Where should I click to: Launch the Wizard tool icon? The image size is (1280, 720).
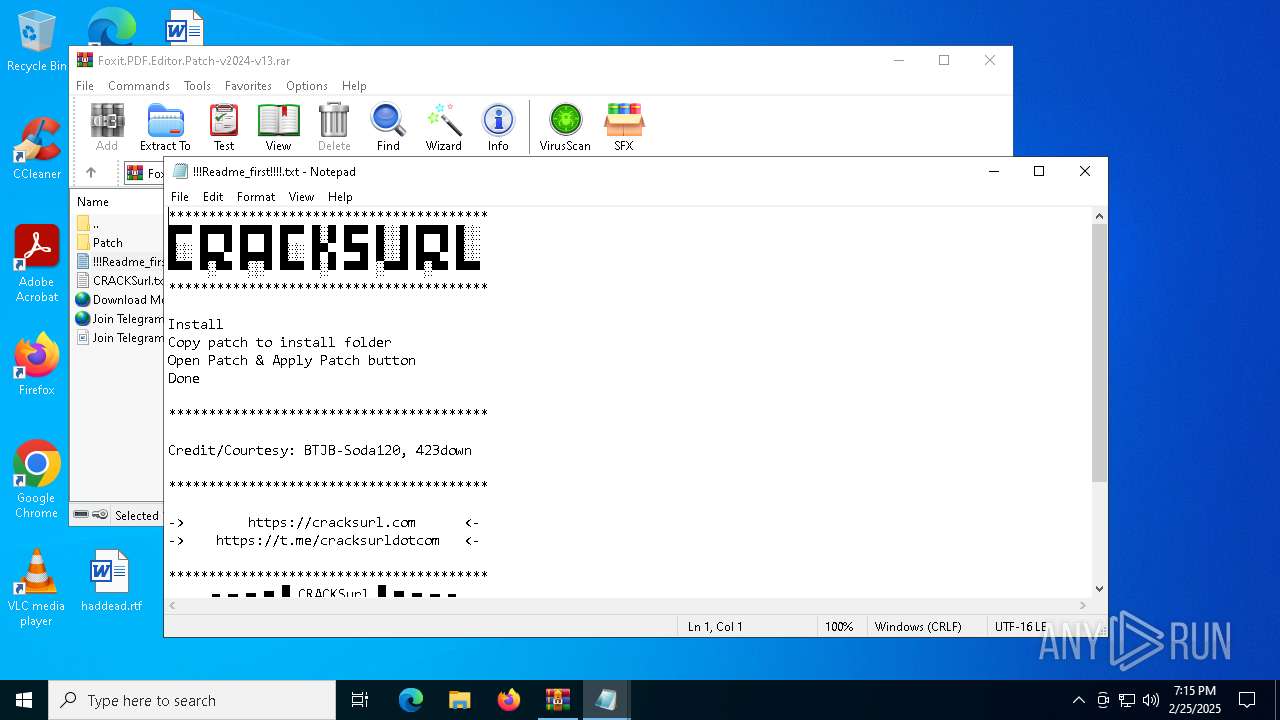point(443,127)
